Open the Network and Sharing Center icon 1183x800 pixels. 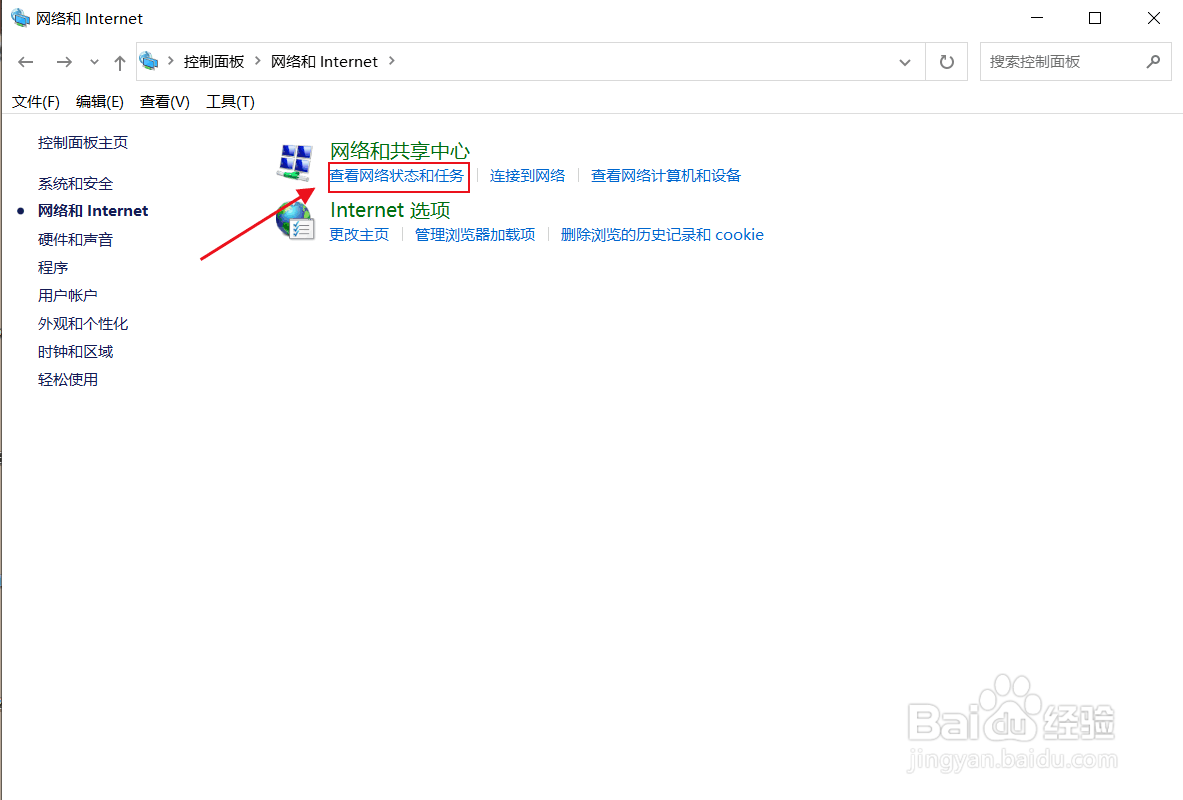tap(294, 161)
